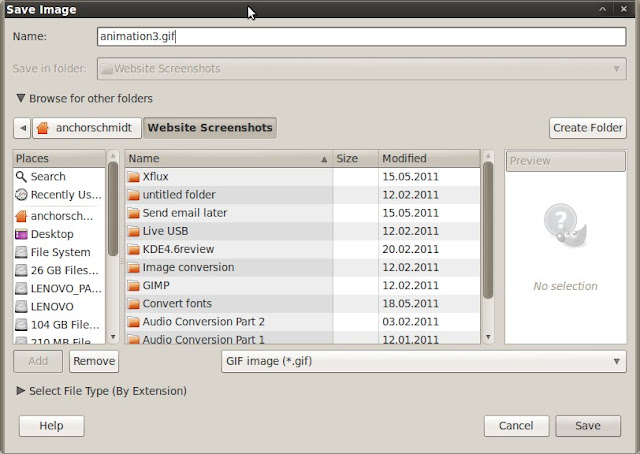The width and height of the screenshot is (640, 454).
Task: Select Recently Us... in Places
Action: click(60, 195)
